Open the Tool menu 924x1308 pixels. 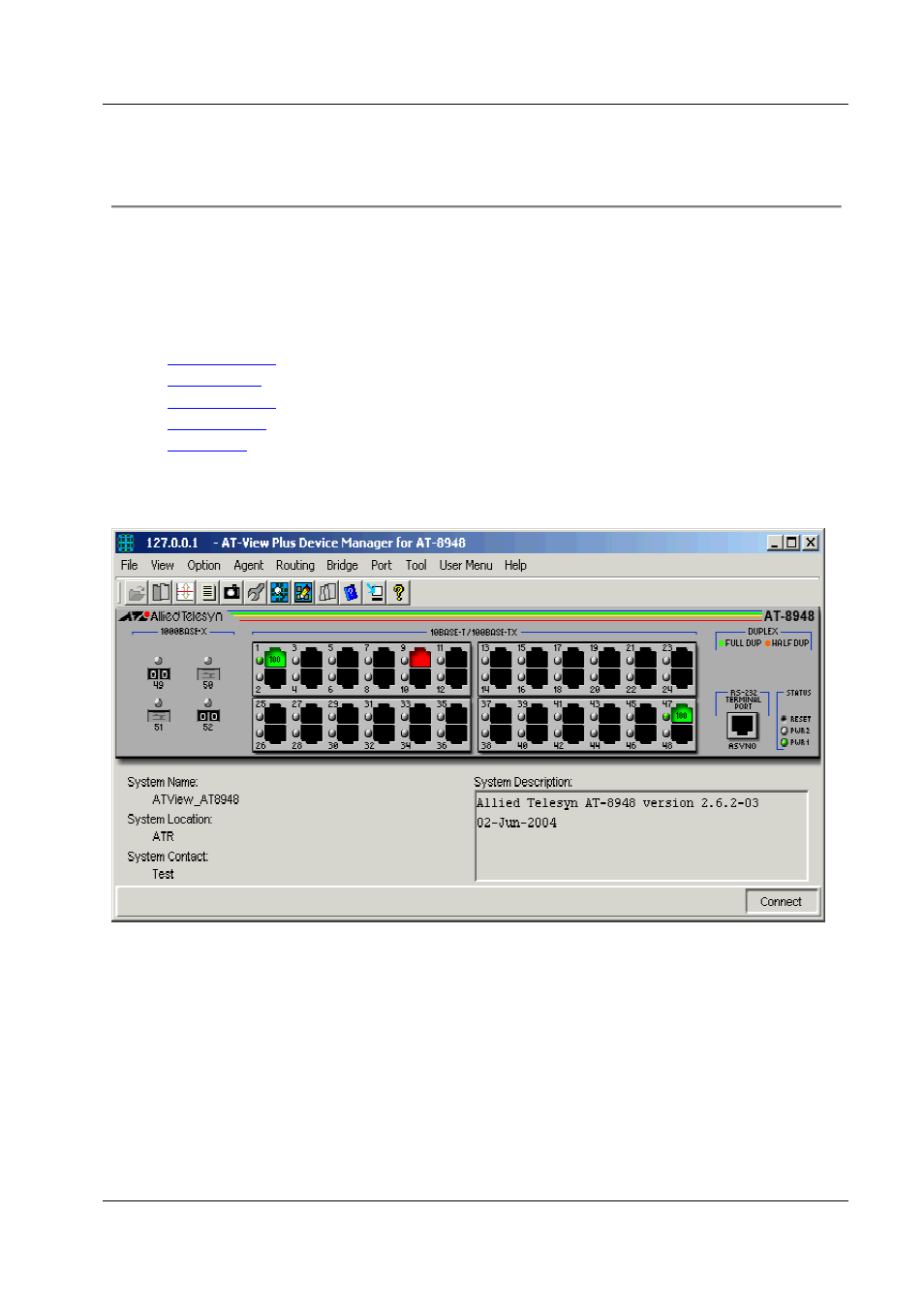click(x=416, y=565)
